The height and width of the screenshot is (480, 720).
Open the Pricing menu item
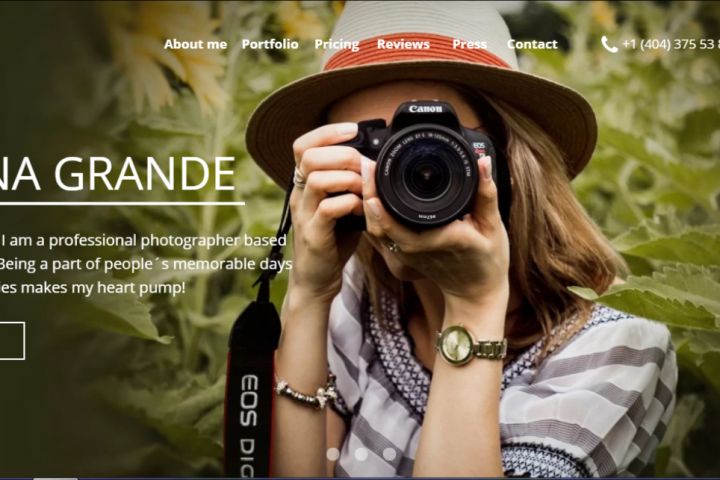point(337,45)
